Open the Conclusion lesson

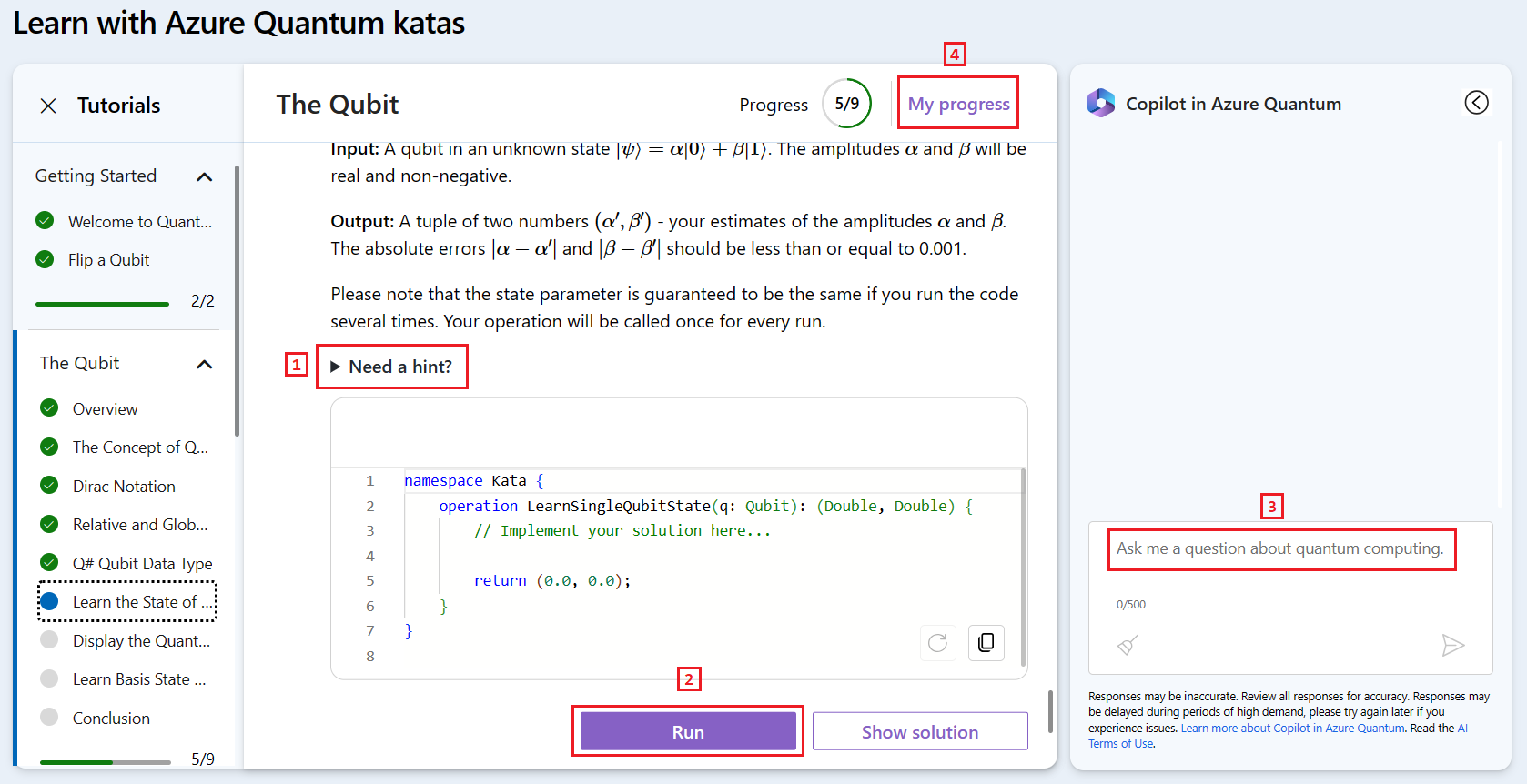pos(111,719)
